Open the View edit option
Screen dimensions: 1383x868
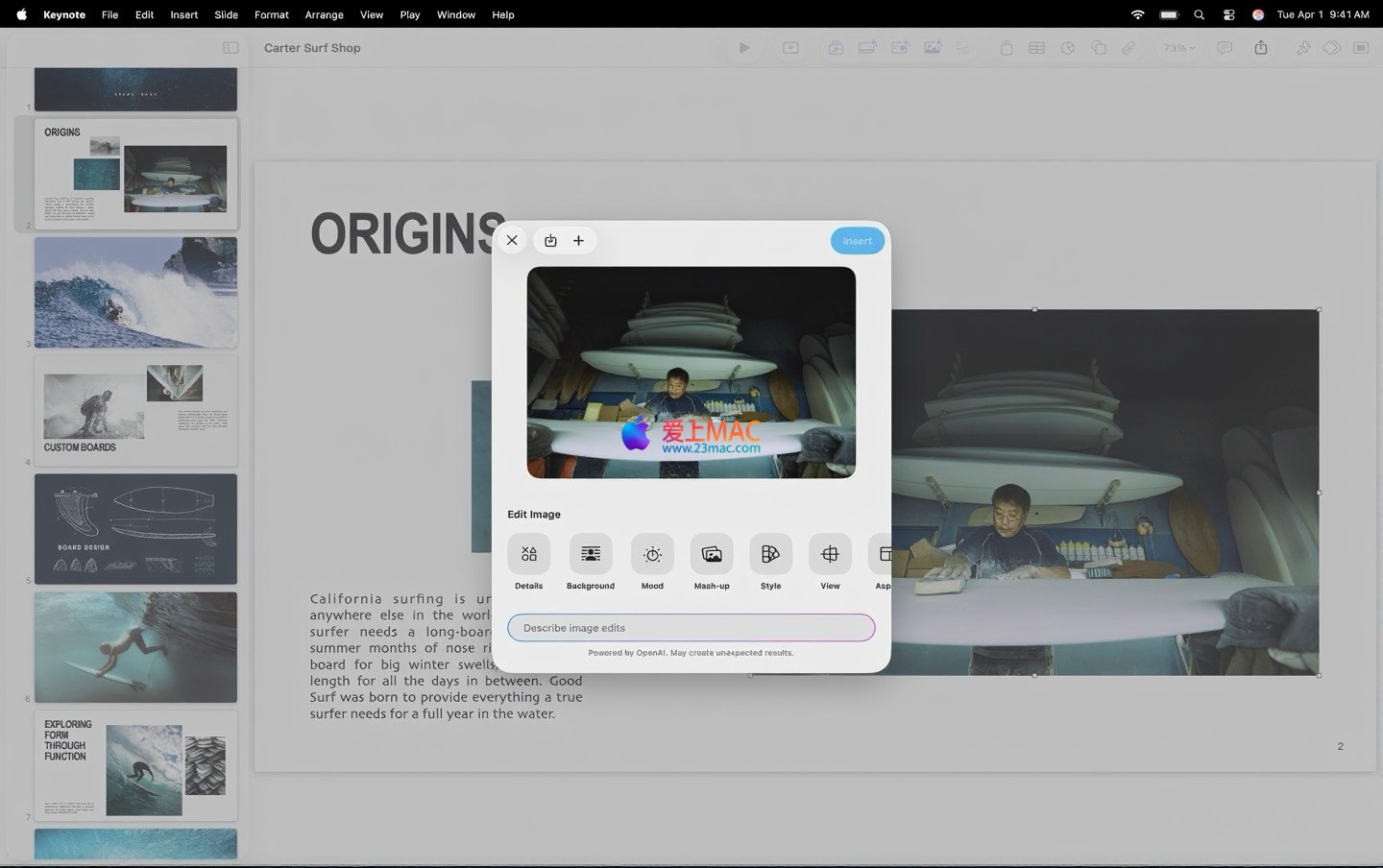830,555
